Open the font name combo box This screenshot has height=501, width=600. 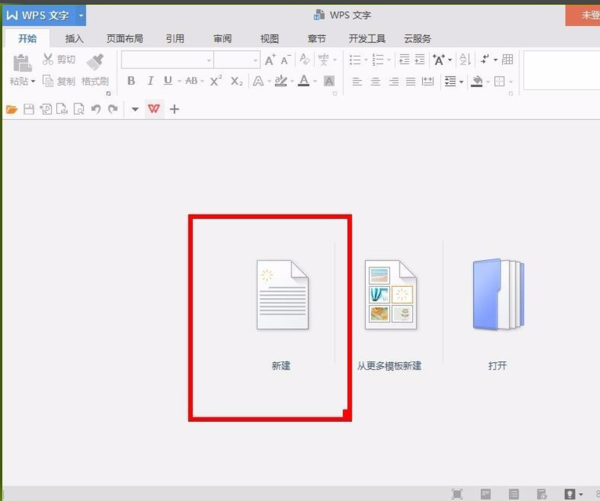point(167,60)
